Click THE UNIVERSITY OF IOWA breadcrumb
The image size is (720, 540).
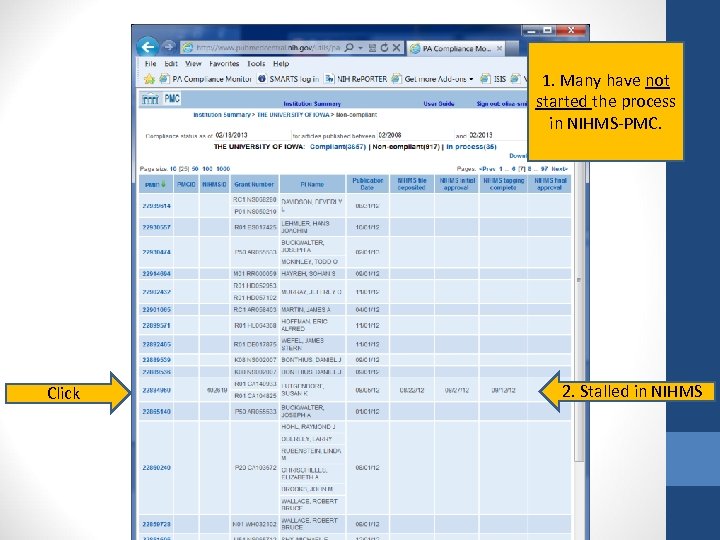pos(293,115)
